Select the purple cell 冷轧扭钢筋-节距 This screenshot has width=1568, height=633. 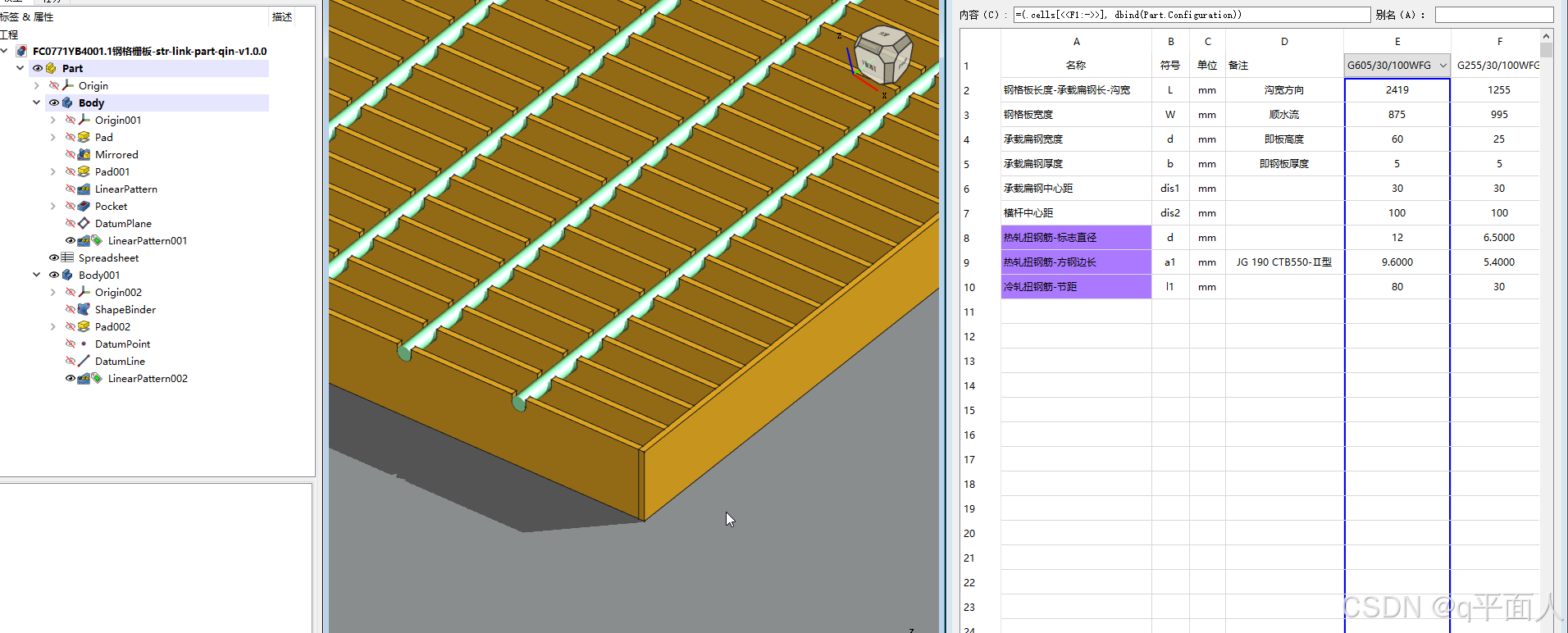tap(1076, 287)
